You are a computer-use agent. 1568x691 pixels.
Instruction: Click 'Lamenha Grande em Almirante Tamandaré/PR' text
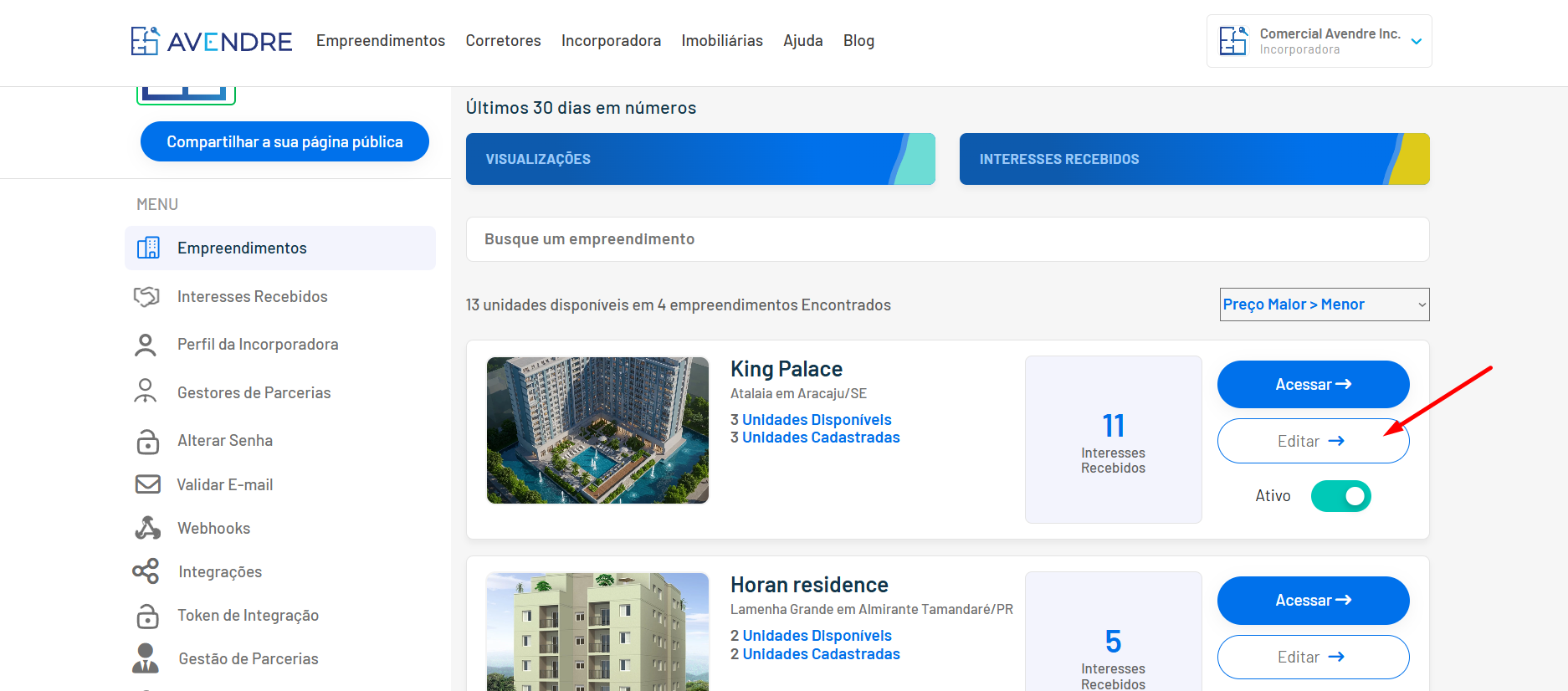pos(872,610)
